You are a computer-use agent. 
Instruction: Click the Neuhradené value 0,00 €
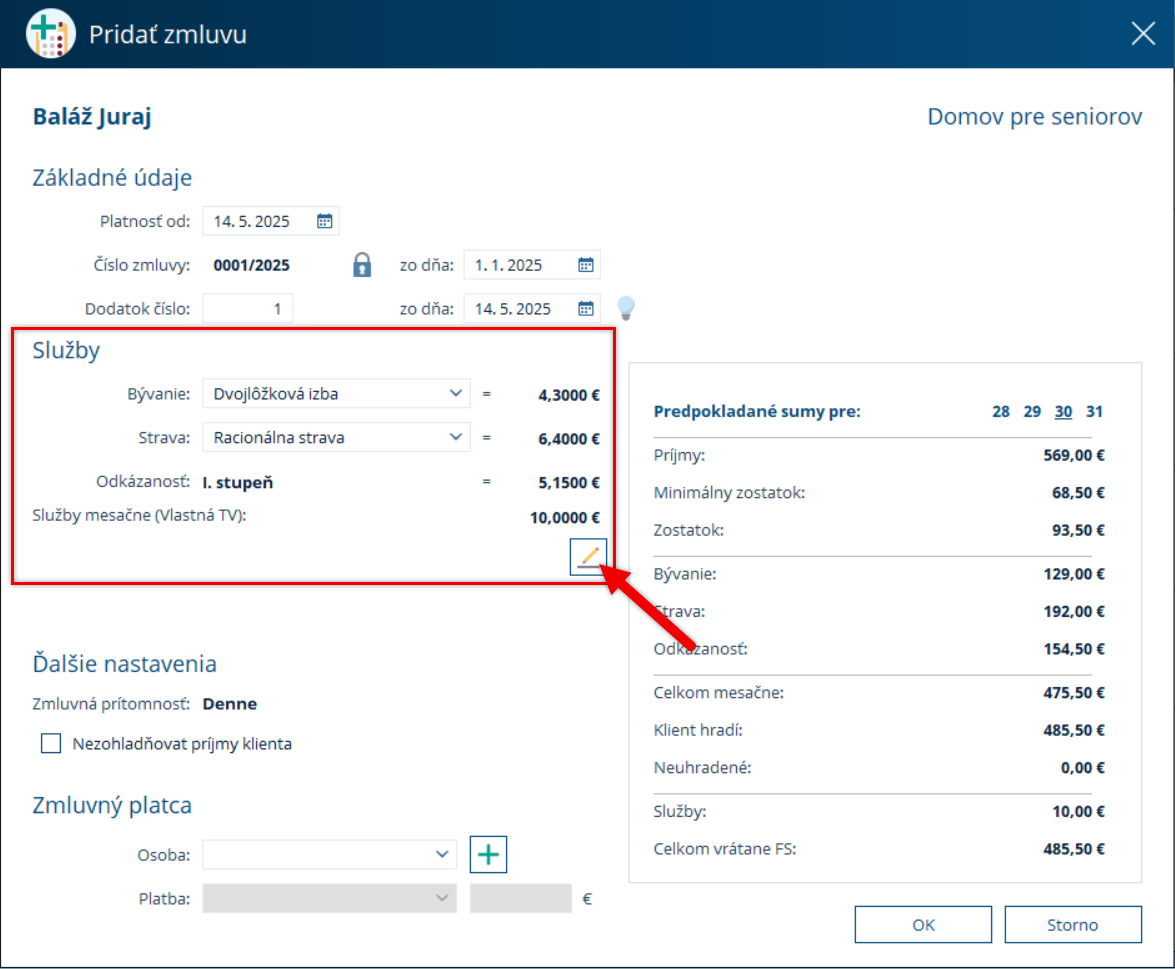pos(1083,768)
